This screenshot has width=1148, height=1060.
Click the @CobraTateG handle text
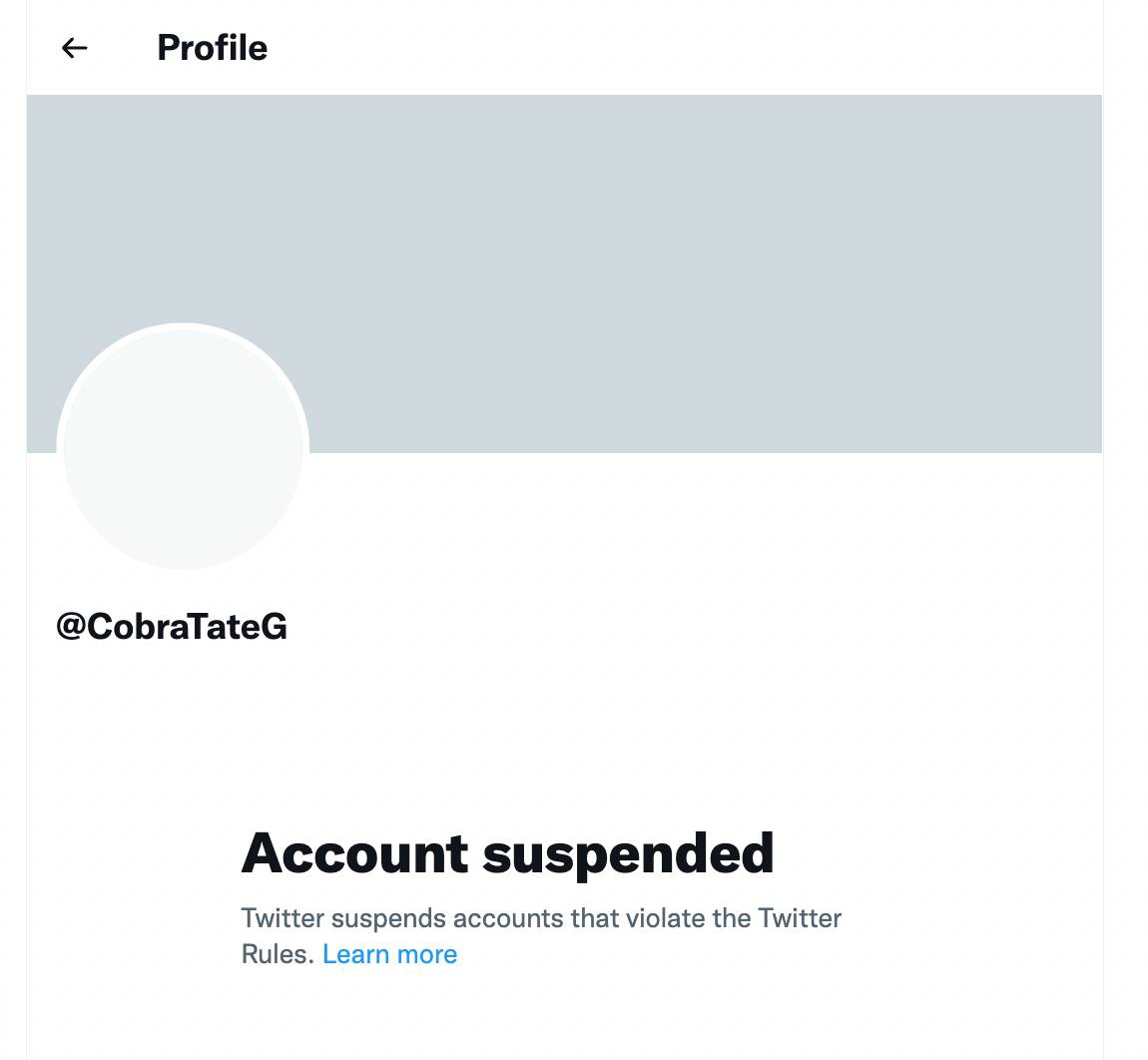tap(172, 627)
